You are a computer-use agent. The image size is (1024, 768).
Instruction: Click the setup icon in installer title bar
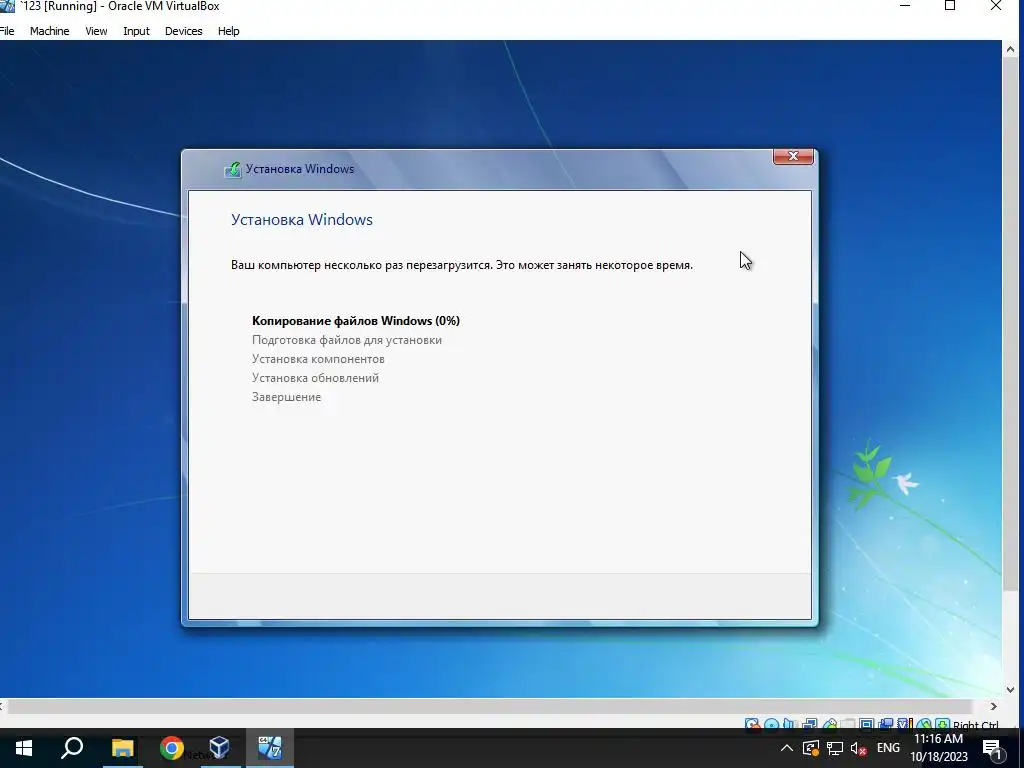pos(232,169)
